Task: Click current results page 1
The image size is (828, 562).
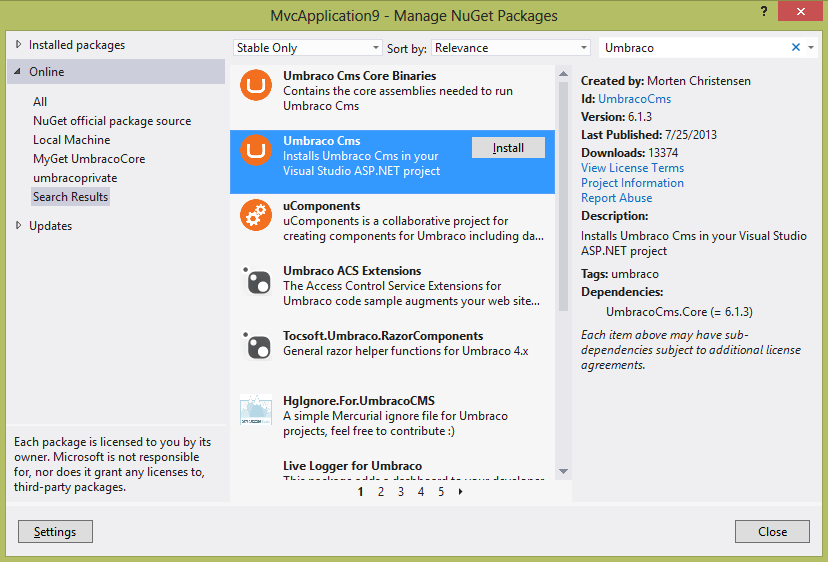Action: (360, 492)
